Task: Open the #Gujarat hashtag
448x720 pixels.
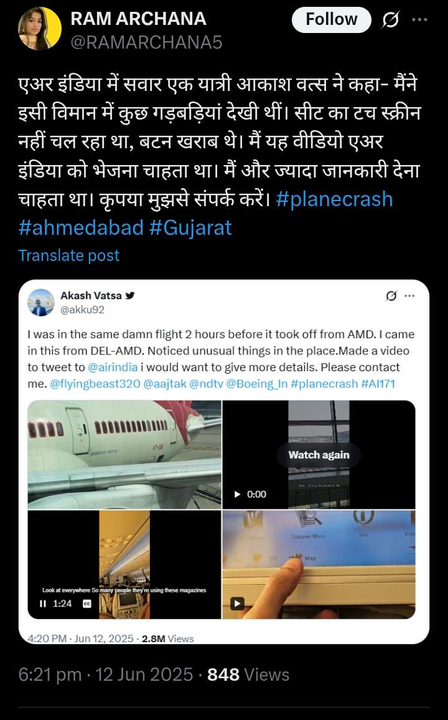Action: point(190,228)
